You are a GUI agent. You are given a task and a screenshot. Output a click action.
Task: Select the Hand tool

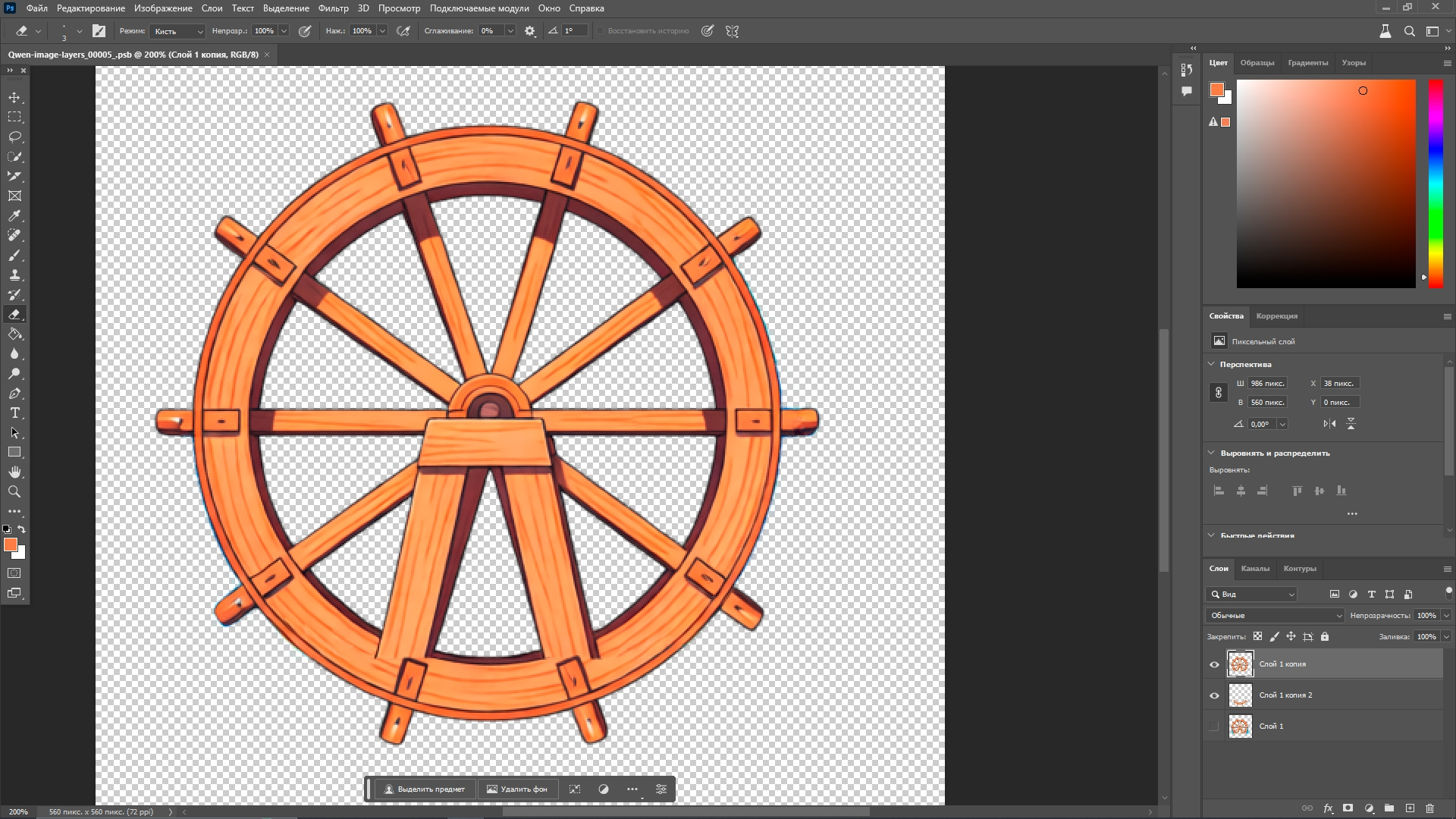(x=14, y=472)
